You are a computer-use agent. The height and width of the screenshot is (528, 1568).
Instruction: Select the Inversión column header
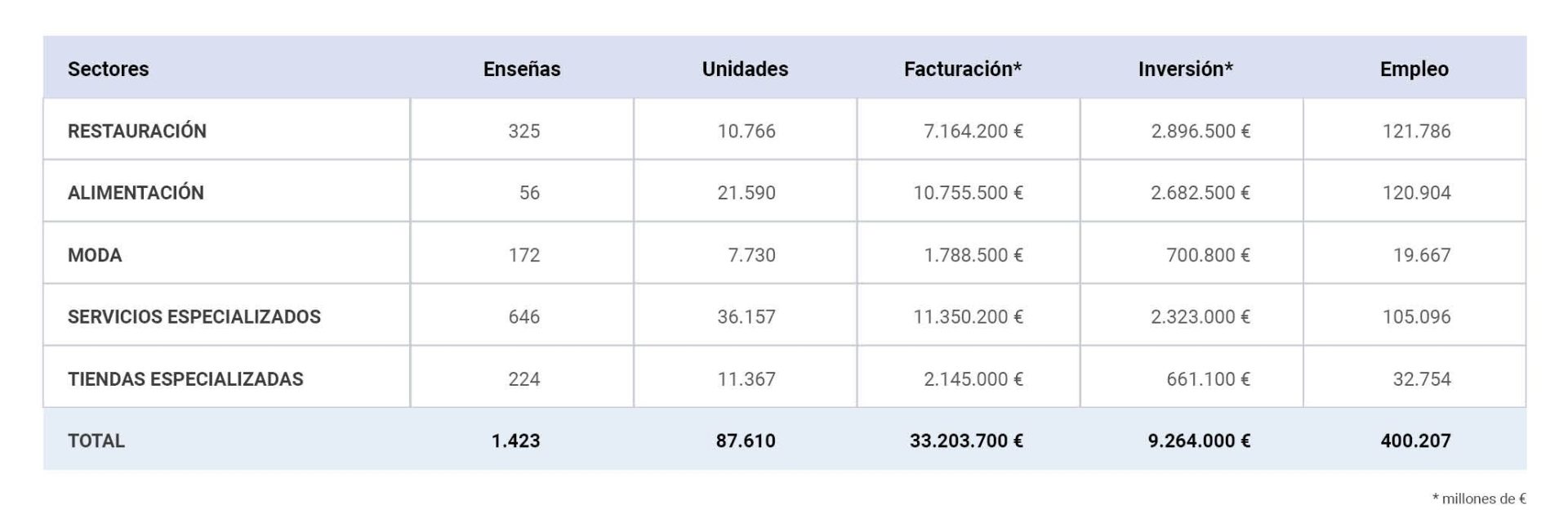[1185, 69]
